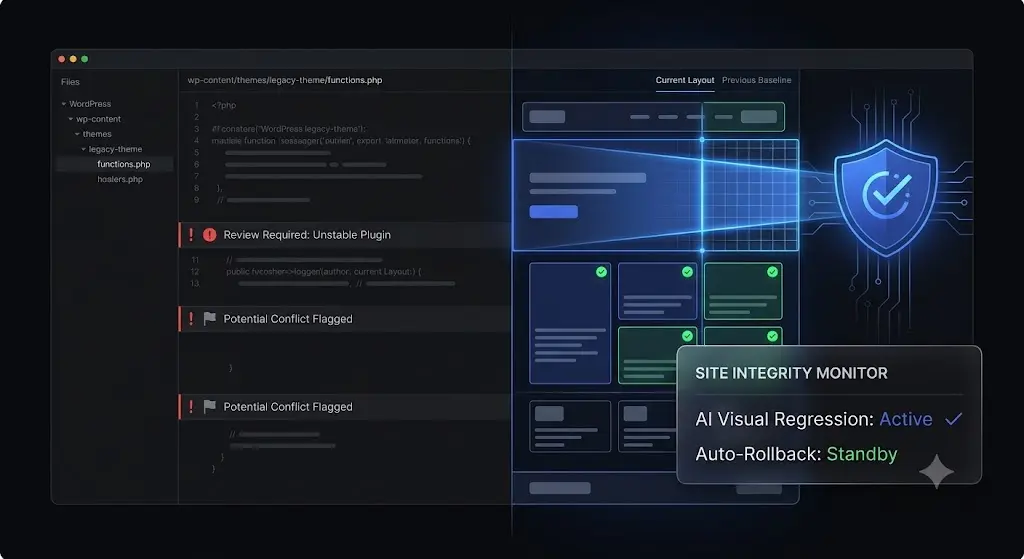Click the green check badge on the tall left card
This screenshot has height=559, width=1024.
pyautogui.click(x=601, y=272)
